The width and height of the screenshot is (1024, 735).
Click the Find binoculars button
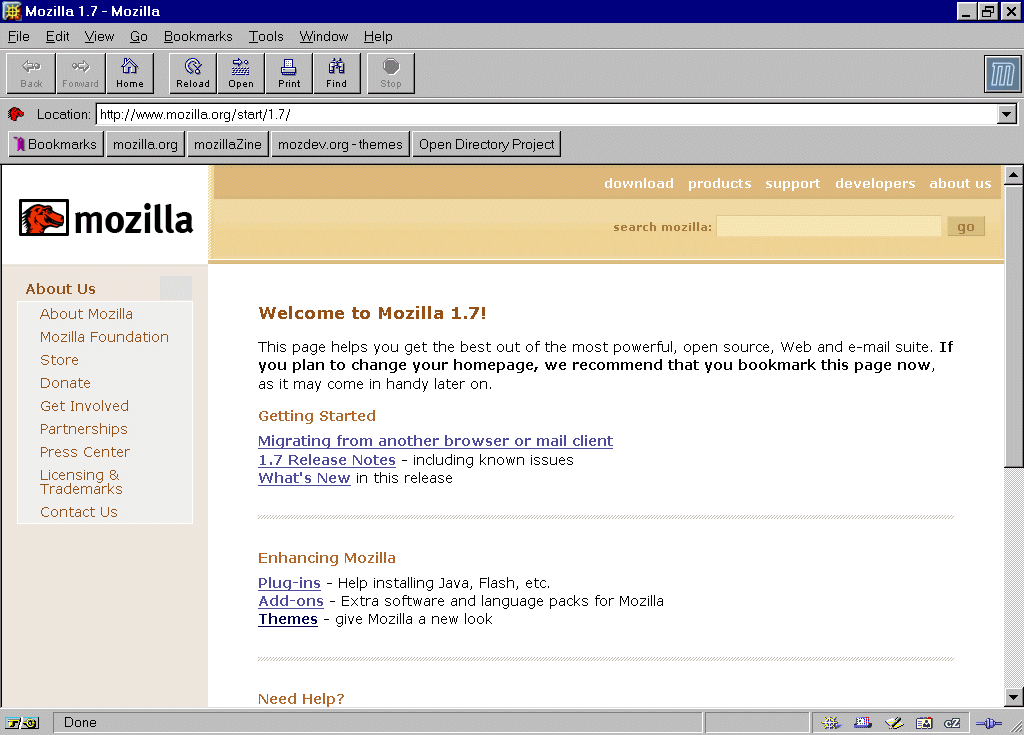(336, 73)
